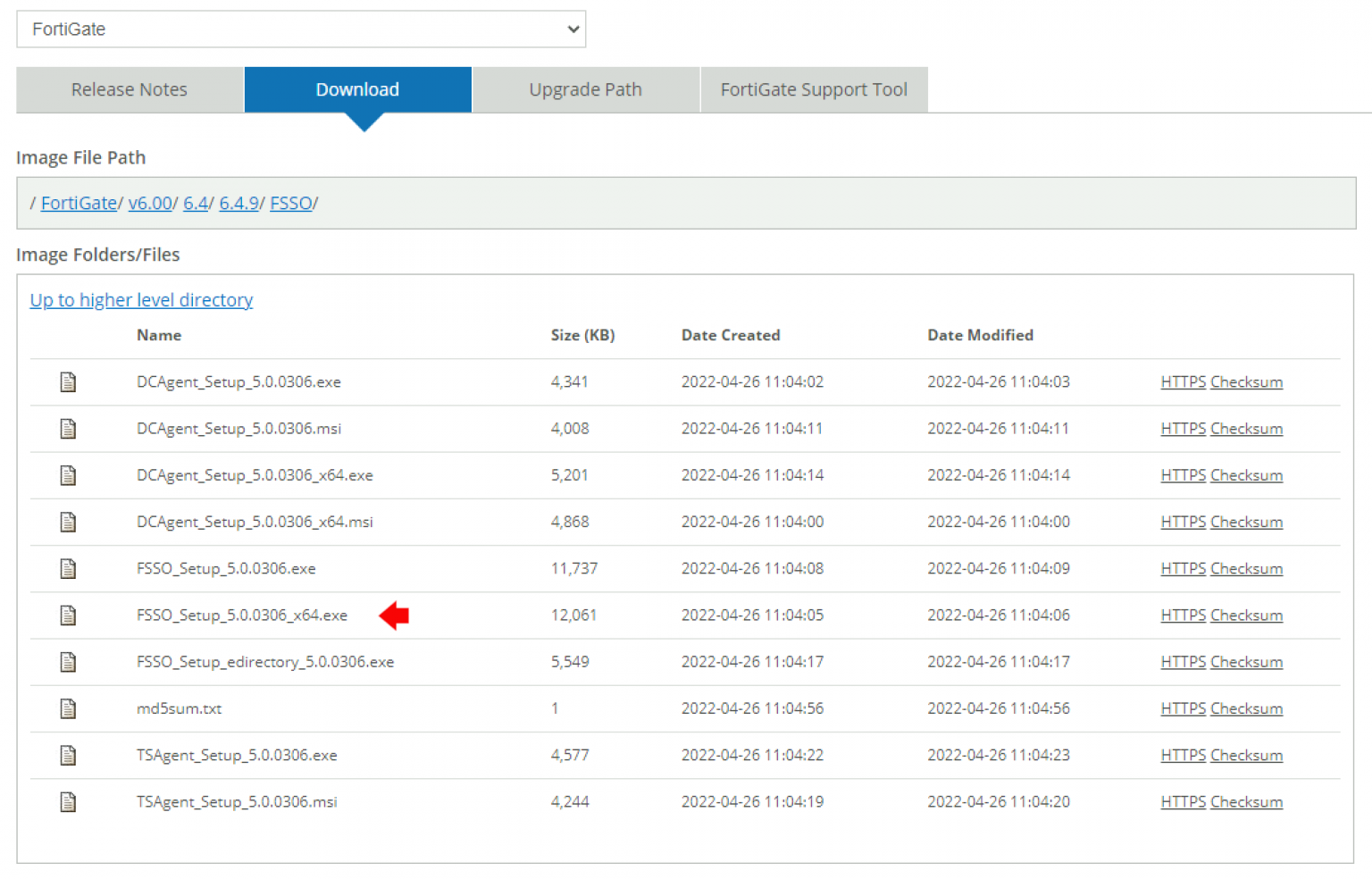Click the document icon for md5sum.txt
Screen dimensions: 1372x879
click(x=68, y=708)
